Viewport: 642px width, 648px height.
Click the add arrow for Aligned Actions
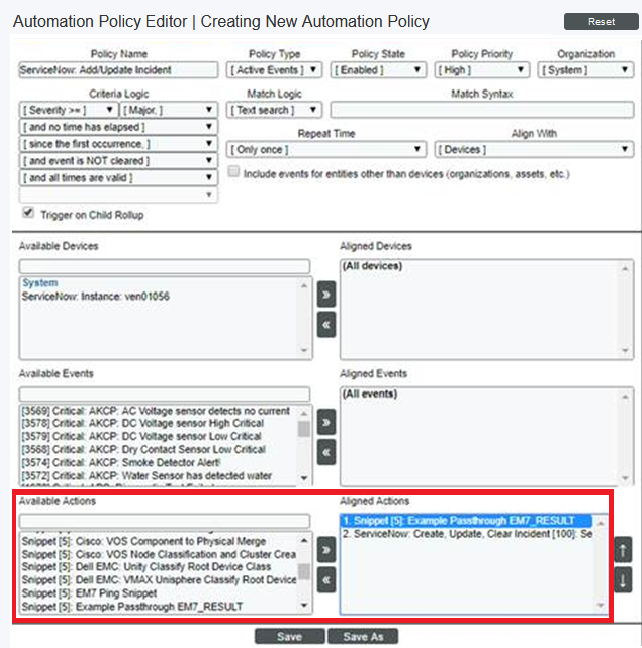326,549
